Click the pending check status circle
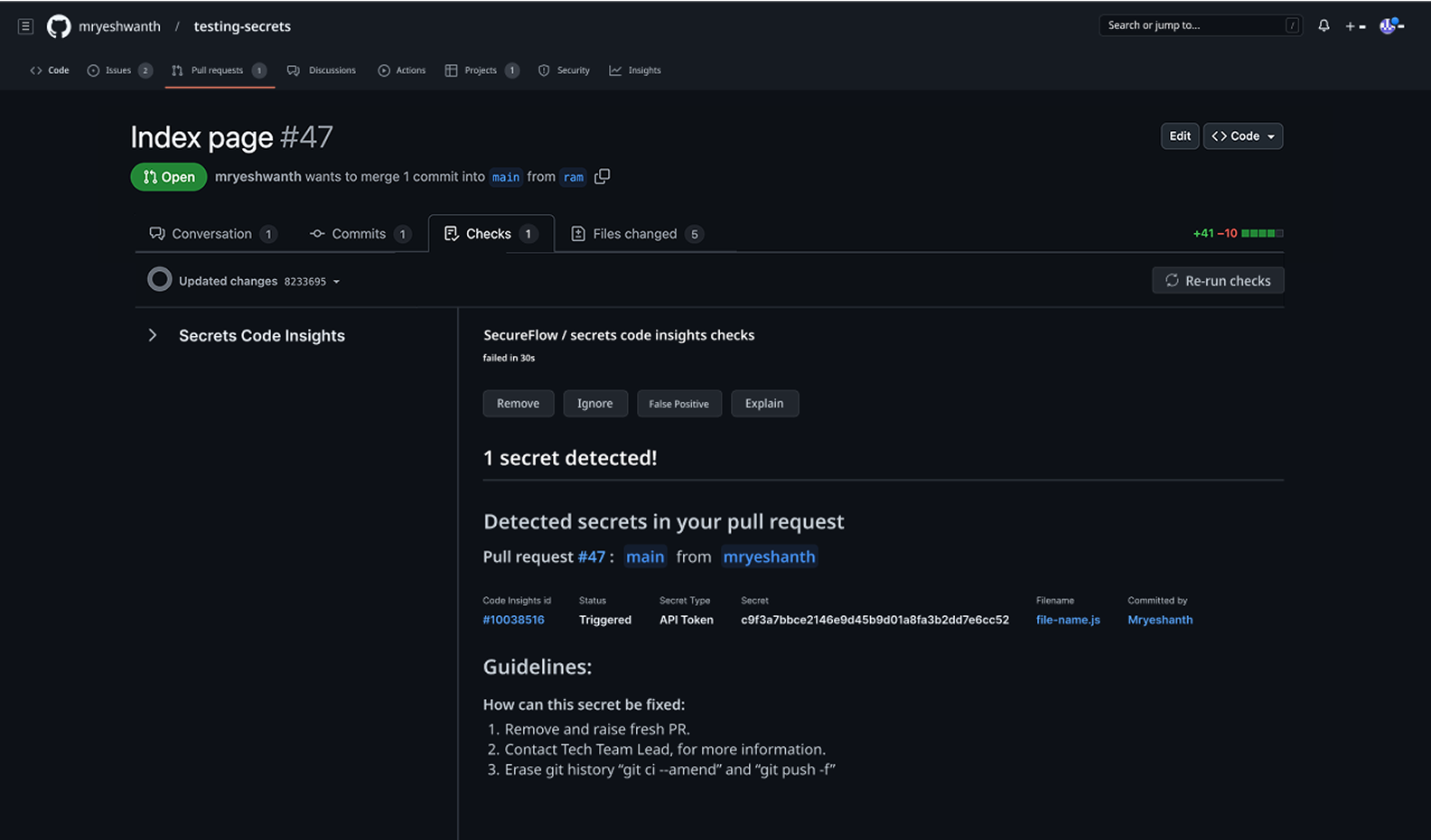The height and width of the screenshot is (840, 1431). (x=159, y=280)
